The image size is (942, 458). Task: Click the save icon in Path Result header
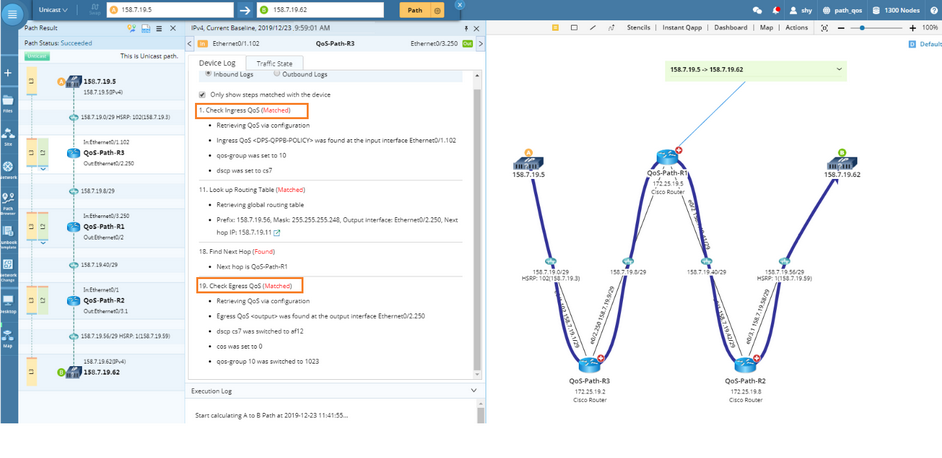pyautogui.click(x=145, y=28)
